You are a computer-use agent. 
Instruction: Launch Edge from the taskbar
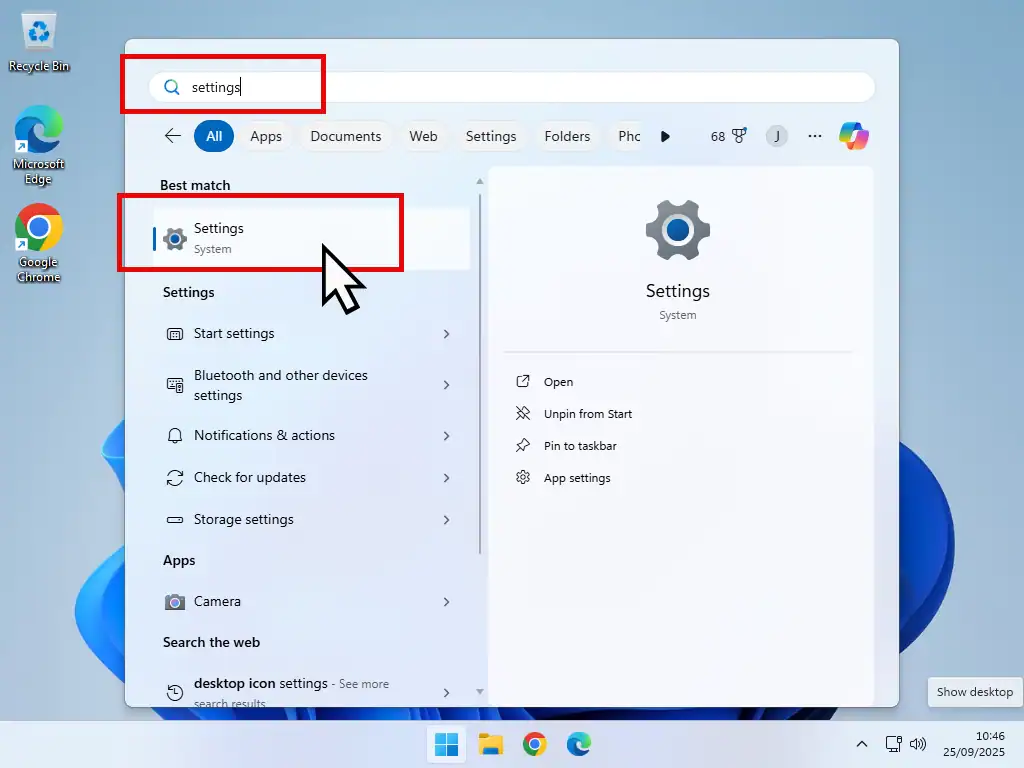coord(579,744)
